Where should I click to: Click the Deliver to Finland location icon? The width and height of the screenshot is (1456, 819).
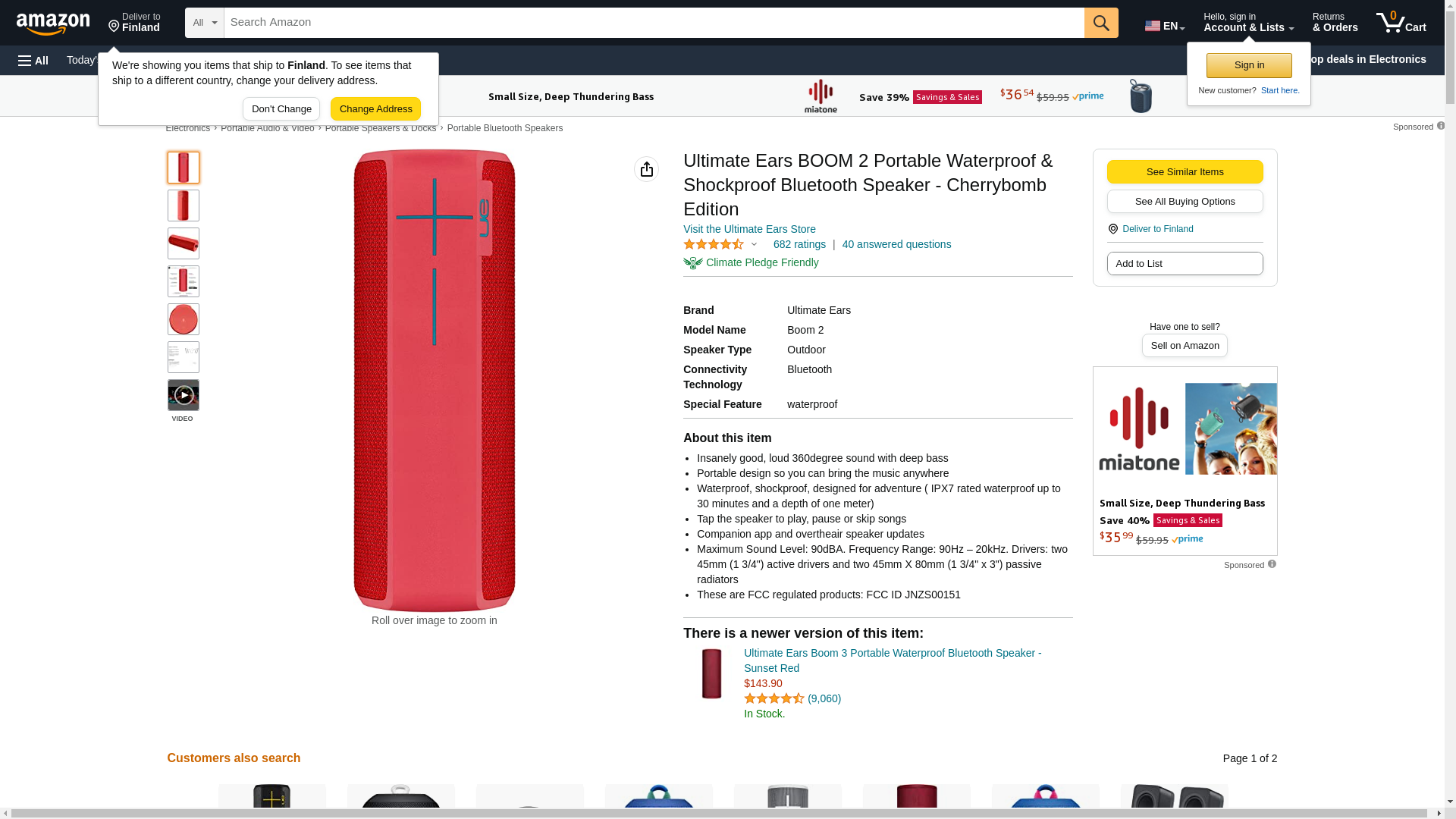point(1113,229)
